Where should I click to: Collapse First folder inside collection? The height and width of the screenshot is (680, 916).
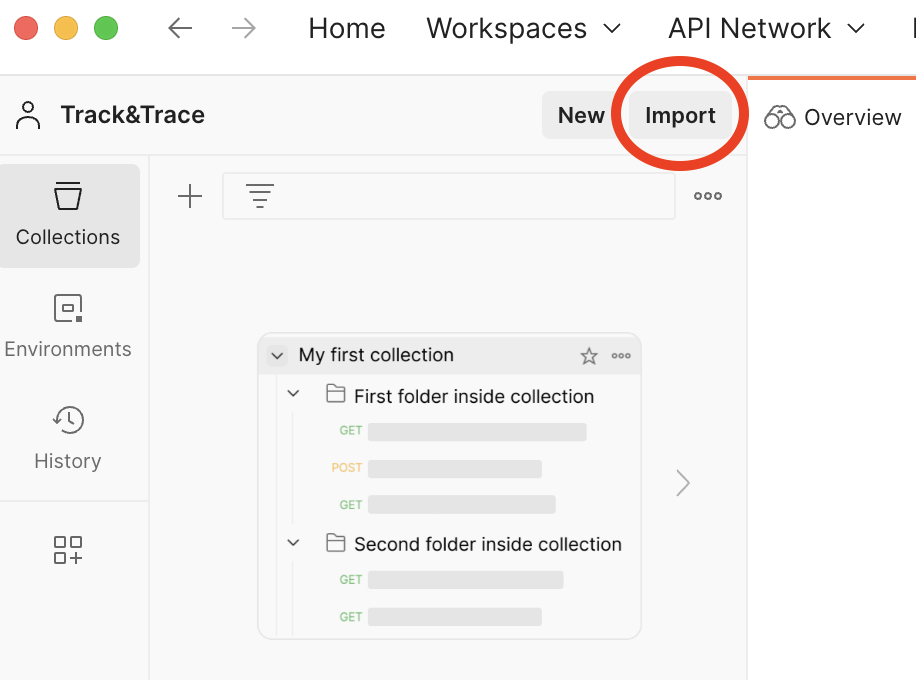(293, 394)
